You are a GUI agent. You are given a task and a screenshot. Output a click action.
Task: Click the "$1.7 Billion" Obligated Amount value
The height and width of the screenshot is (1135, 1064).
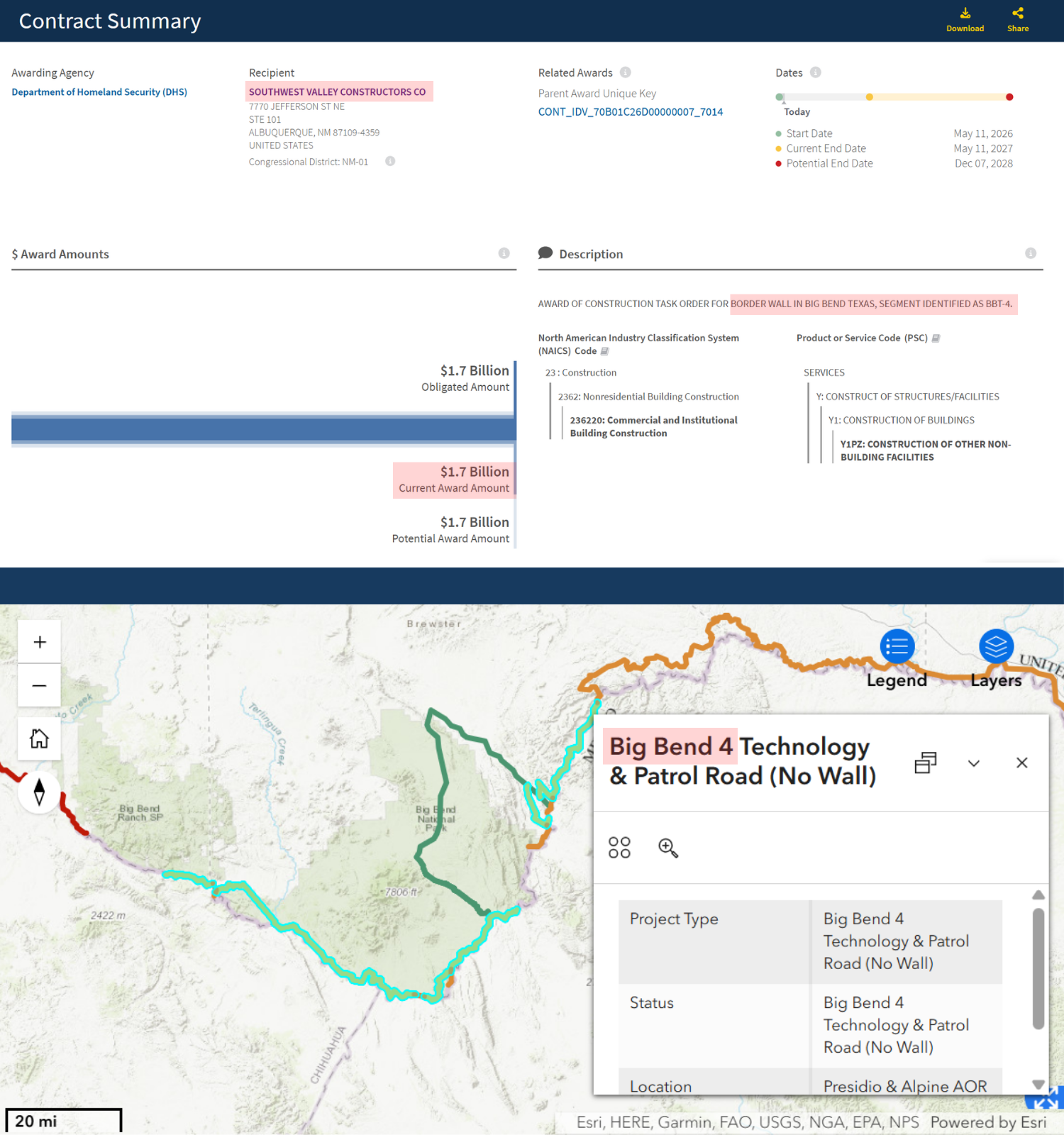(475, 370)
